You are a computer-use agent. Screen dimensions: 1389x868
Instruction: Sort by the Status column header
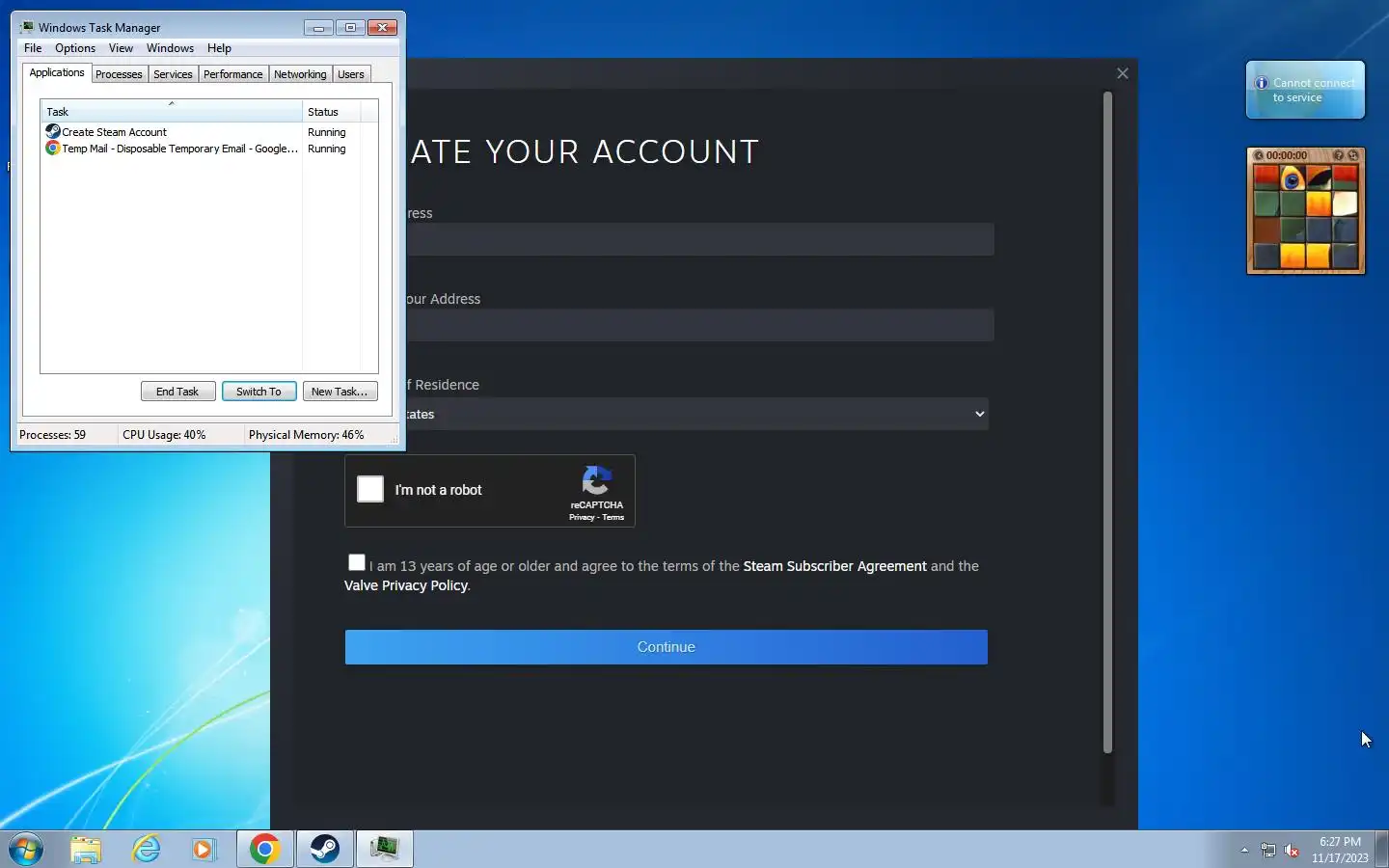(333, 111)
